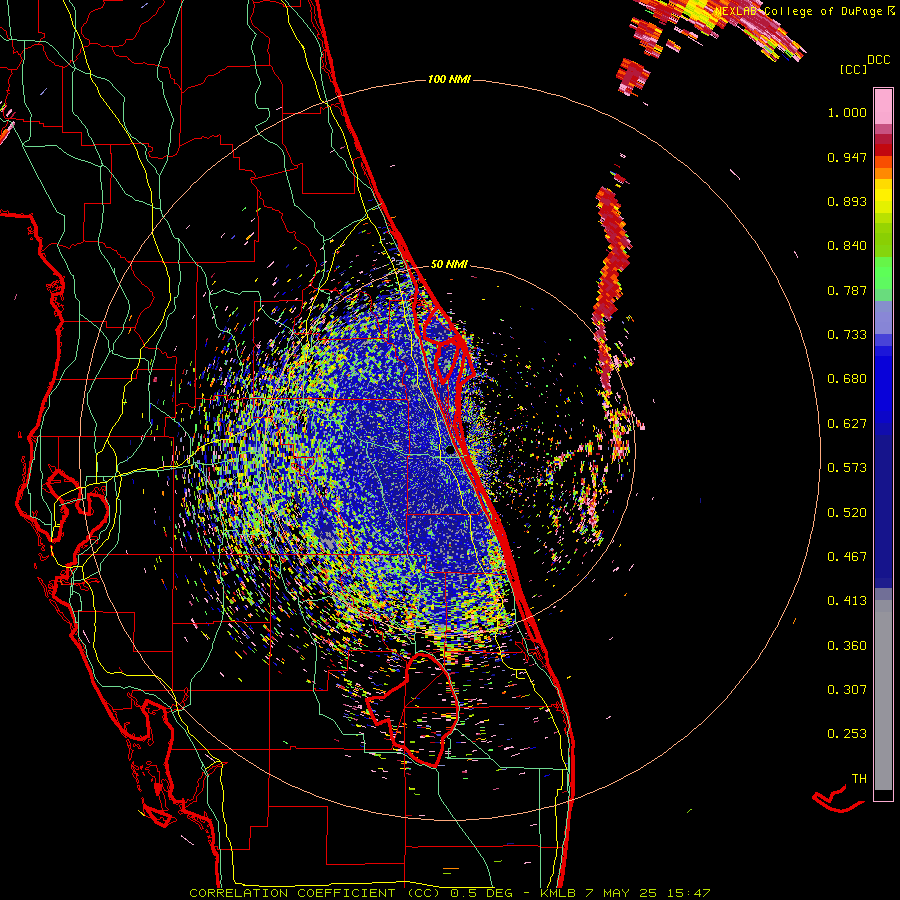Select the DCC product label above the scale

coord(879,60)
